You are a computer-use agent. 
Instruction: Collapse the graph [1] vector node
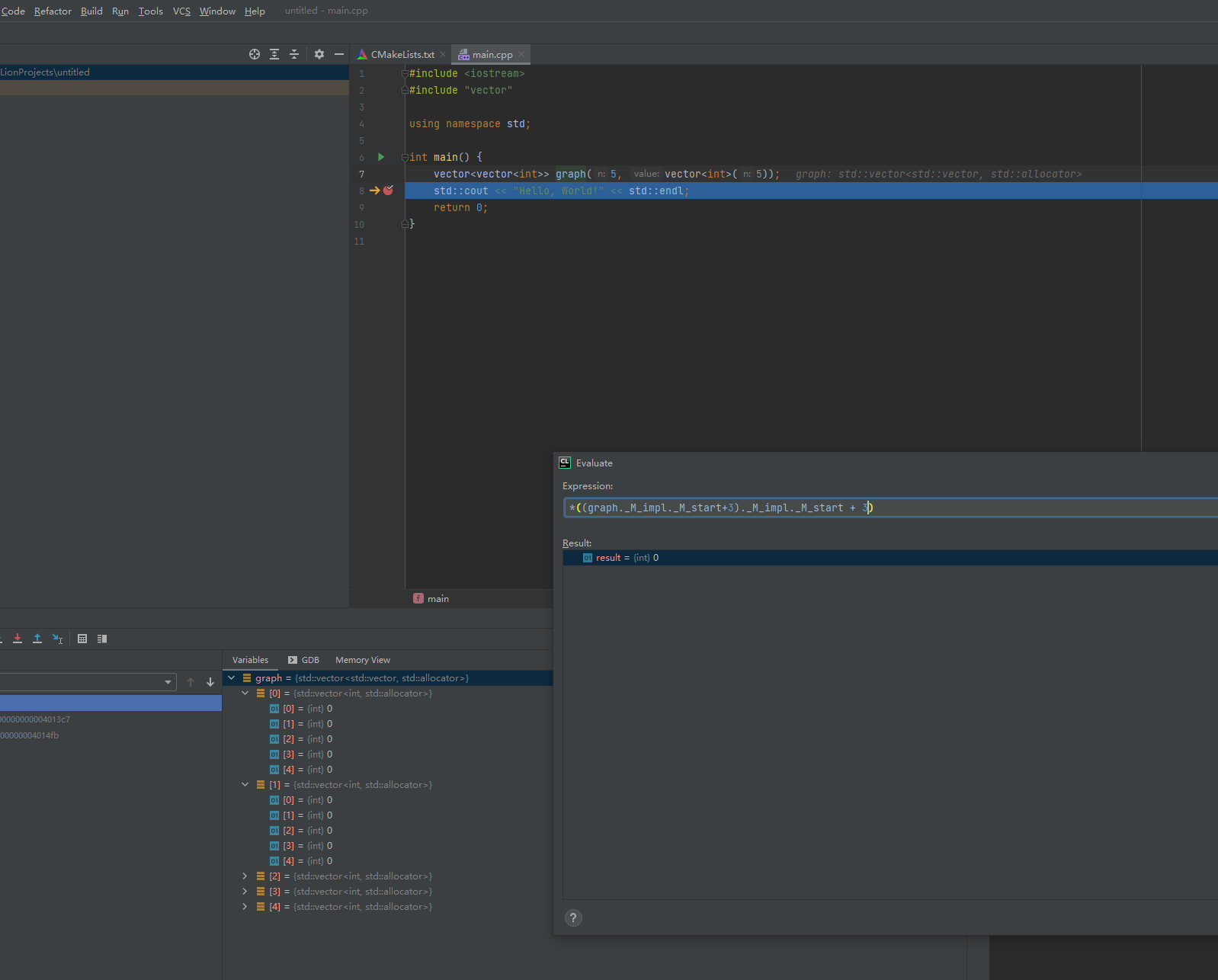pyautogui.click(x=245, y=784)
